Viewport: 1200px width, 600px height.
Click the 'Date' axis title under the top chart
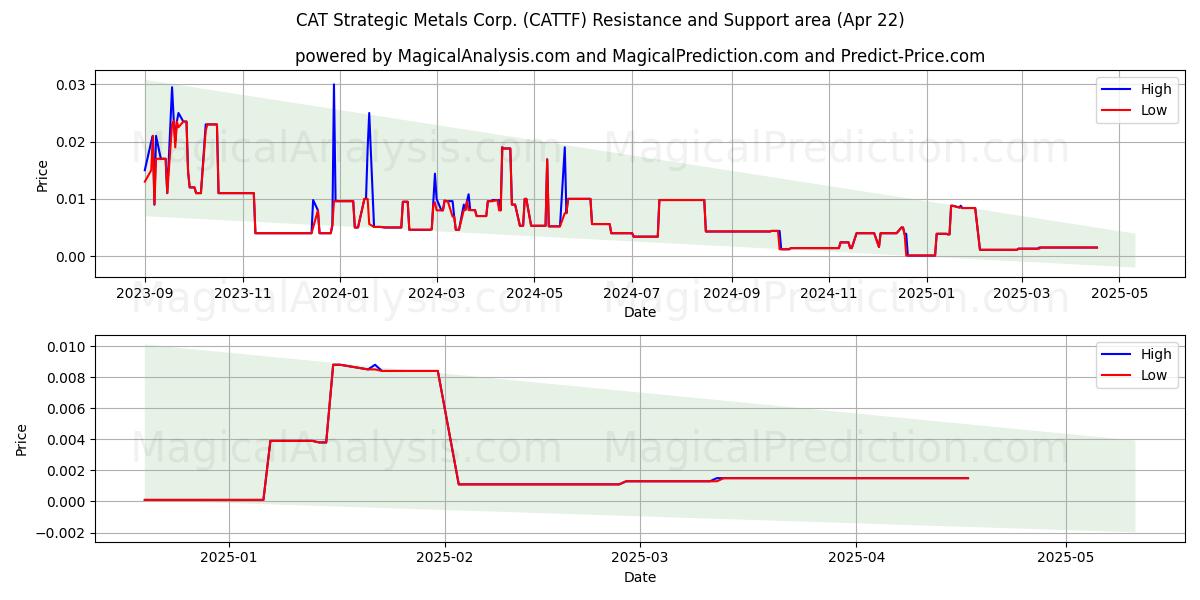click(640, 313)
